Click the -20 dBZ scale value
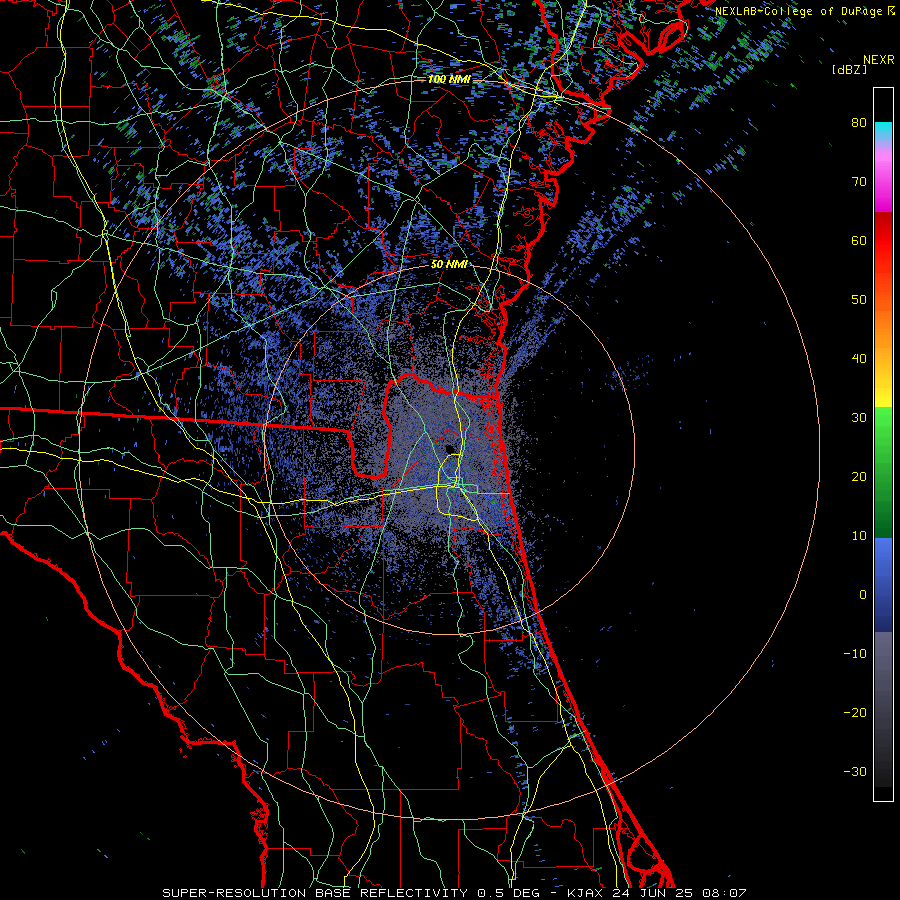Screen dimensions: 900x900 click(x=855, y=713)
